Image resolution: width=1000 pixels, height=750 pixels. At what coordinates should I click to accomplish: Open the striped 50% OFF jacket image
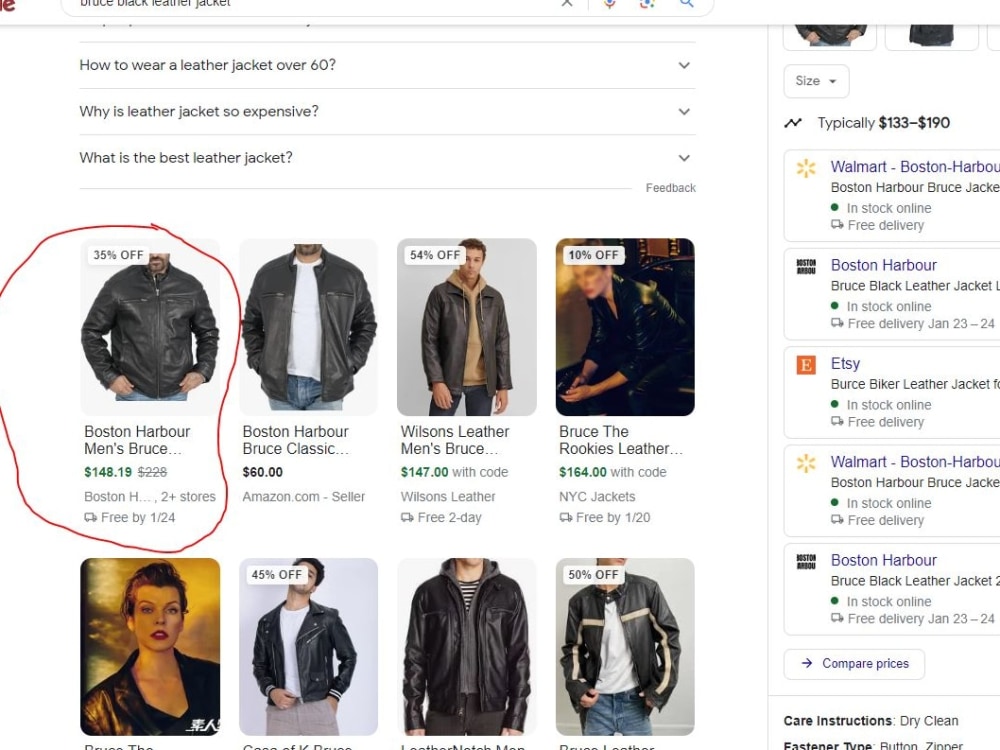pyautogui.click(x=625, y=647)
